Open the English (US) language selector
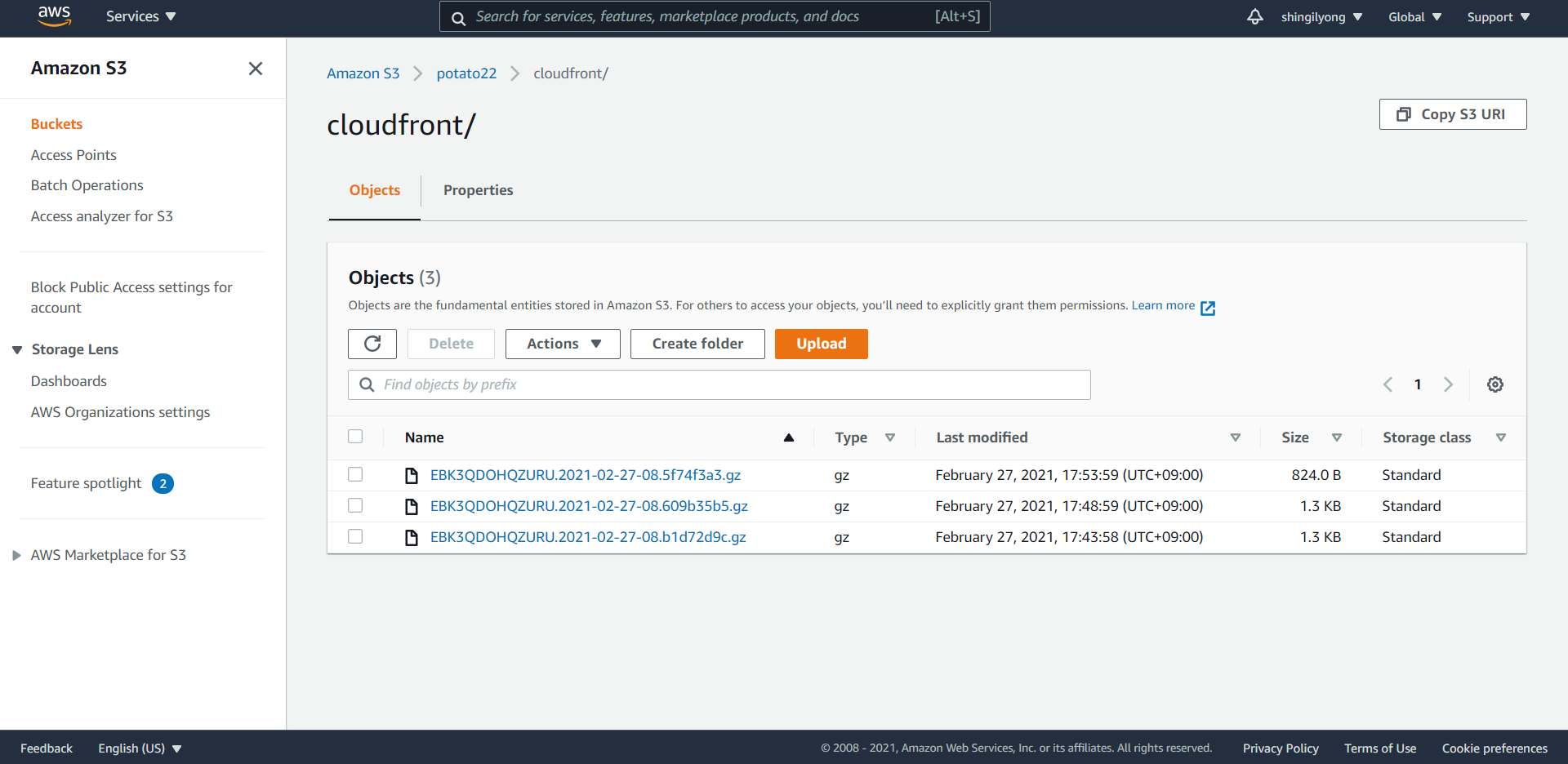This screenshot has width=1568, height=764. click(x=140, y=748)
